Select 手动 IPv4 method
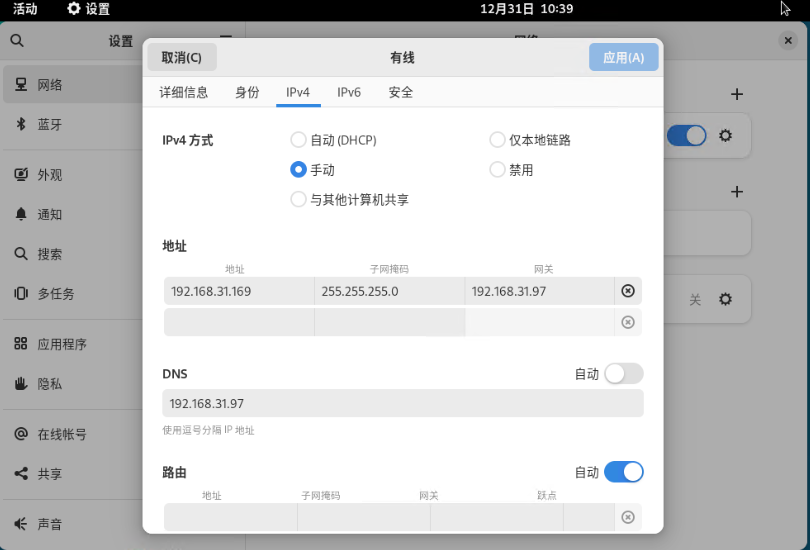This screenshot has height=550, width=810. (313, 169)
